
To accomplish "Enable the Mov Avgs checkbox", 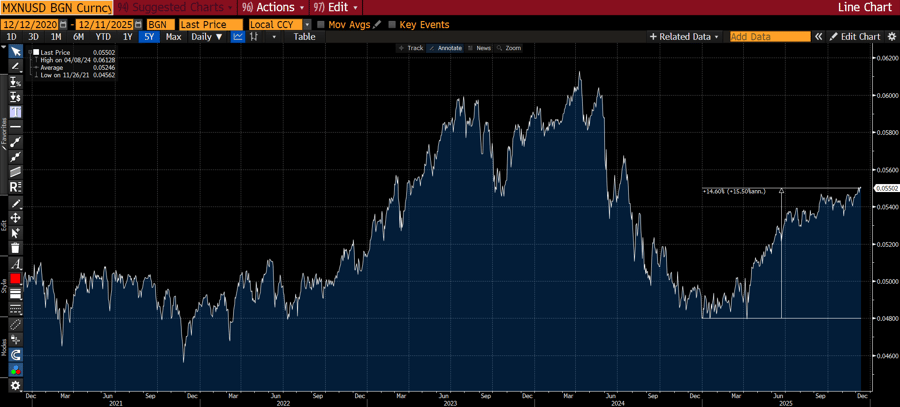I will [x=321, y=24].
